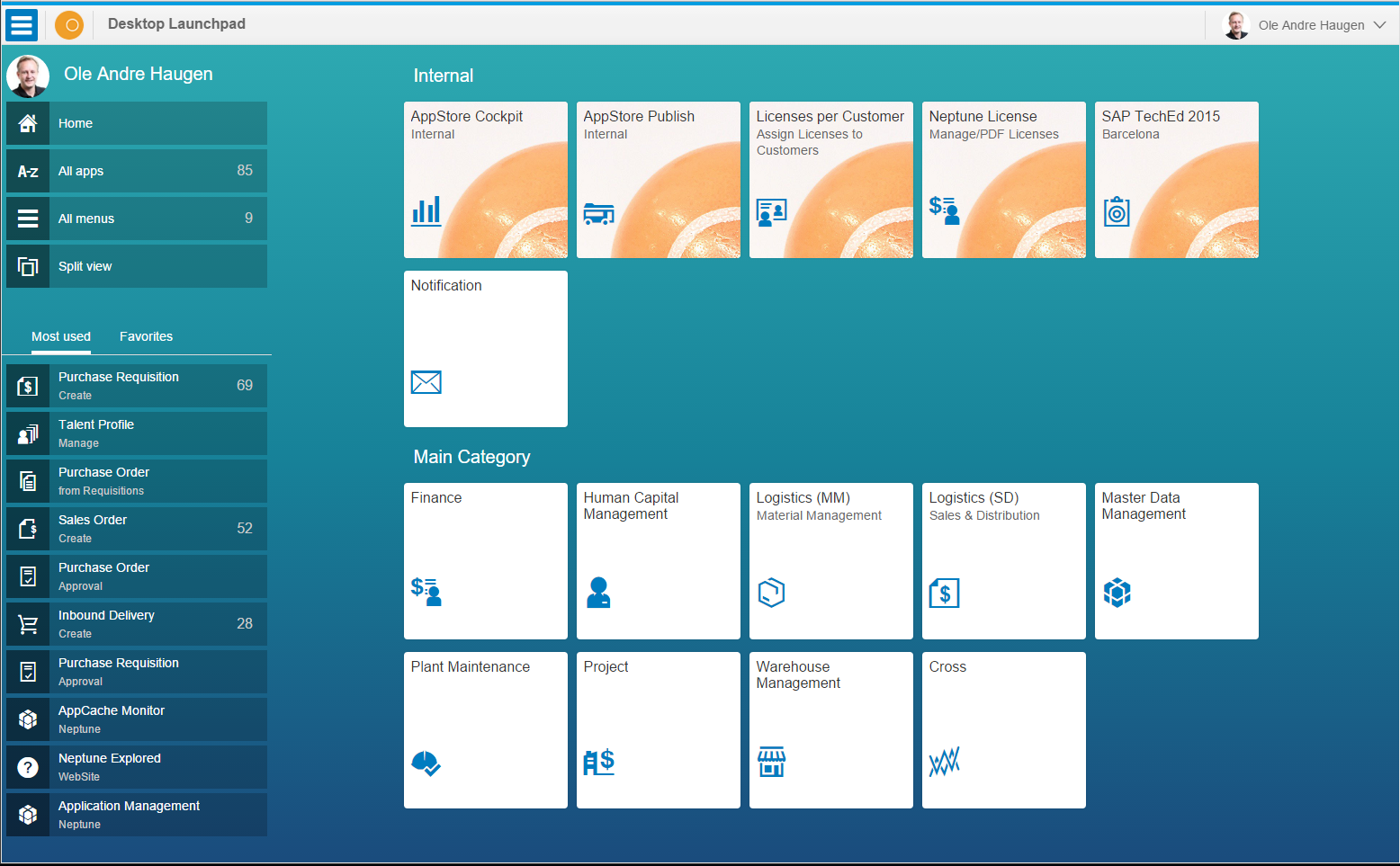
Task: Click the Talent Profile Manage icon
Action: [x=28, y=433]
